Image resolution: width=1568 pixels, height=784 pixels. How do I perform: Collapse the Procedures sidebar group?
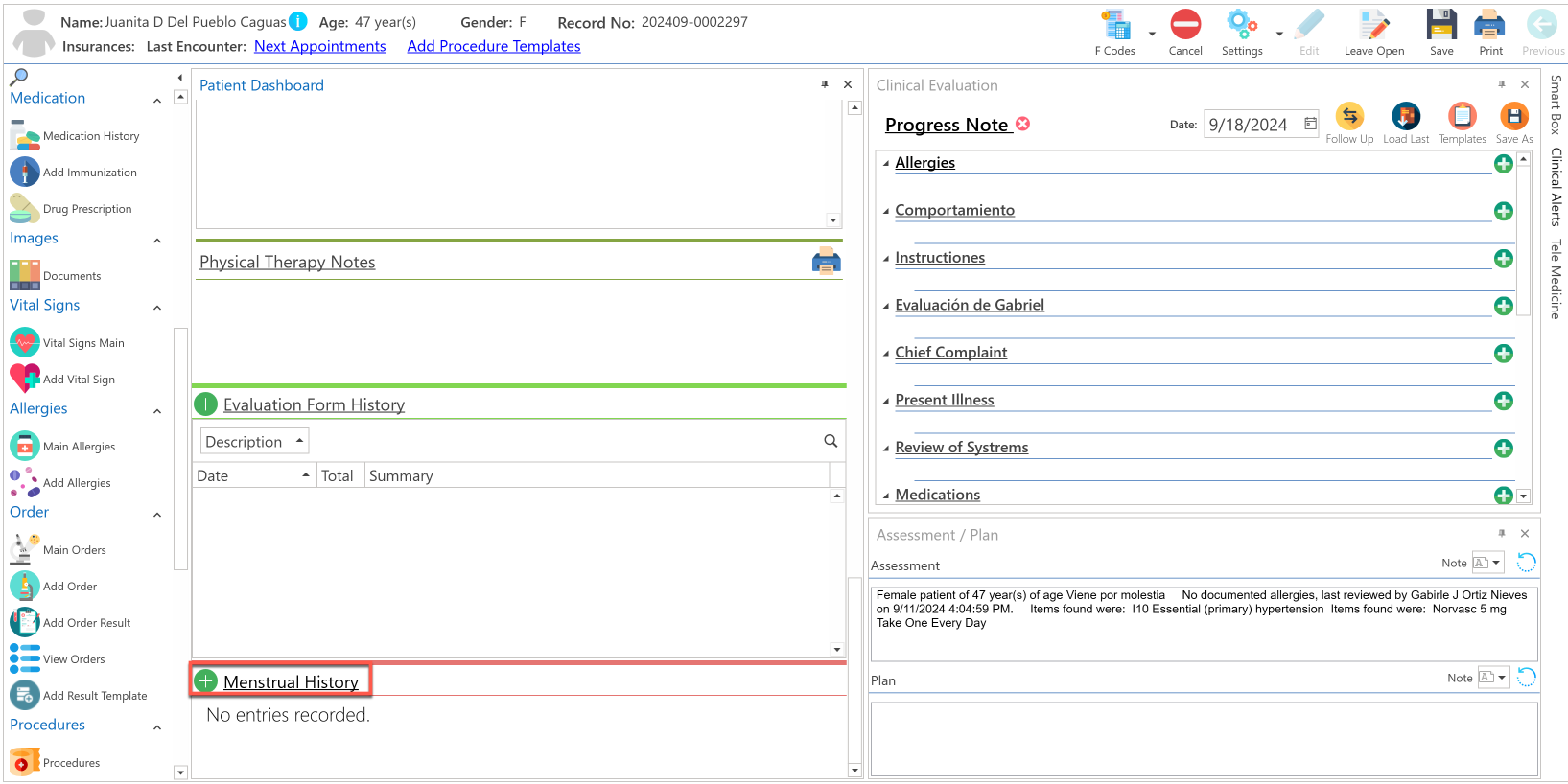[157, 727]
